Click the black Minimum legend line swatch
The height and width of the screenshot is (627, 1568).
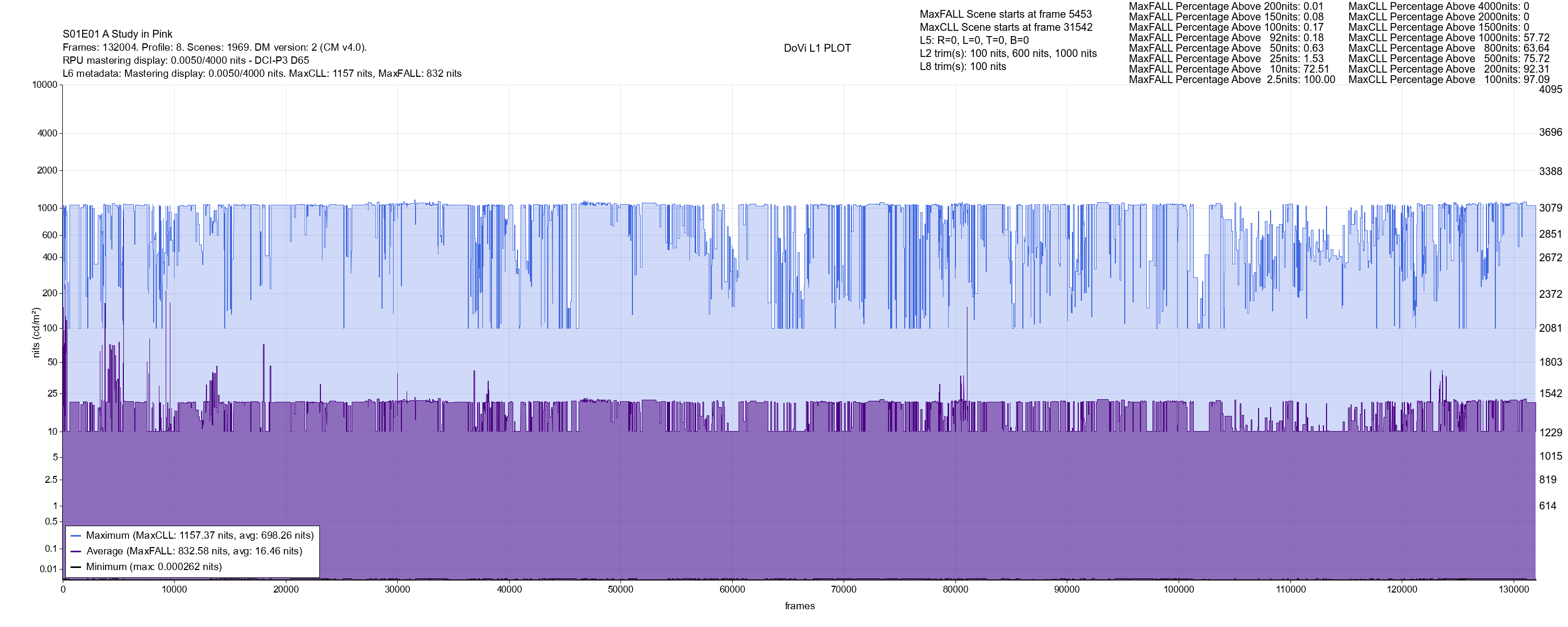[x=76, y=567]
